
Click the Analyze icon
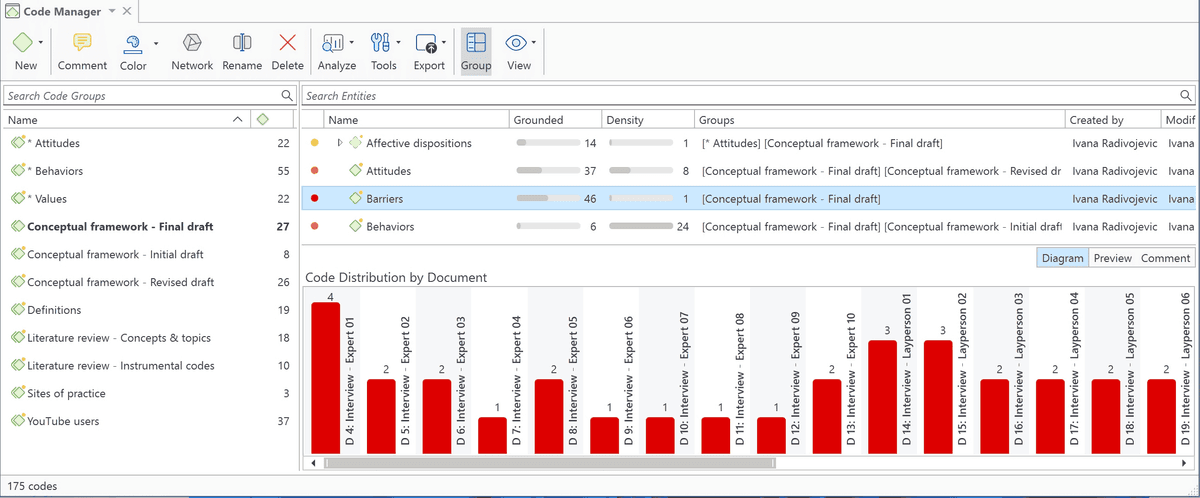[332, 43]
